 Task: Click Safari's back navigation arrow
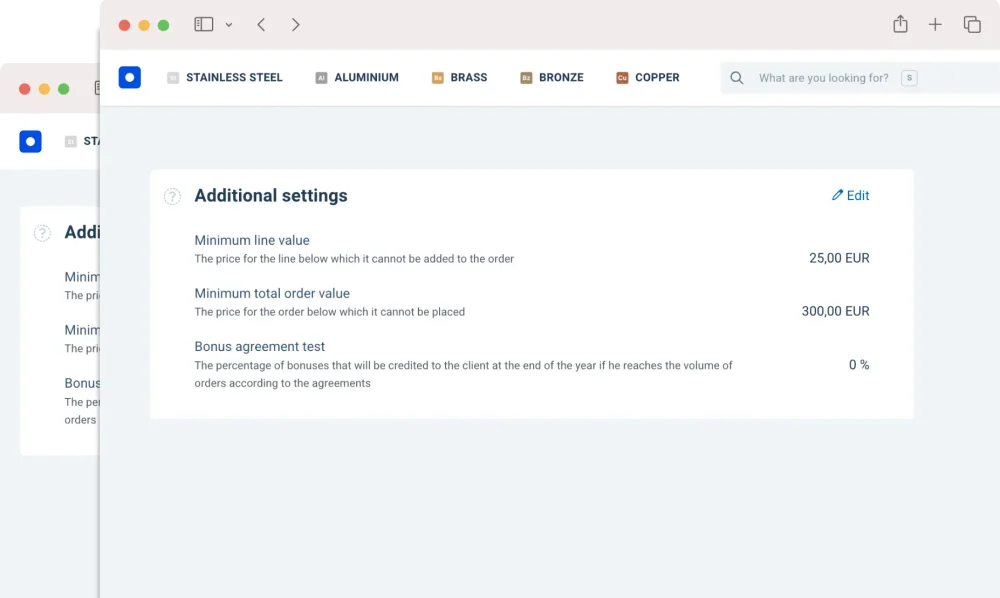click(x=261, y=24)
